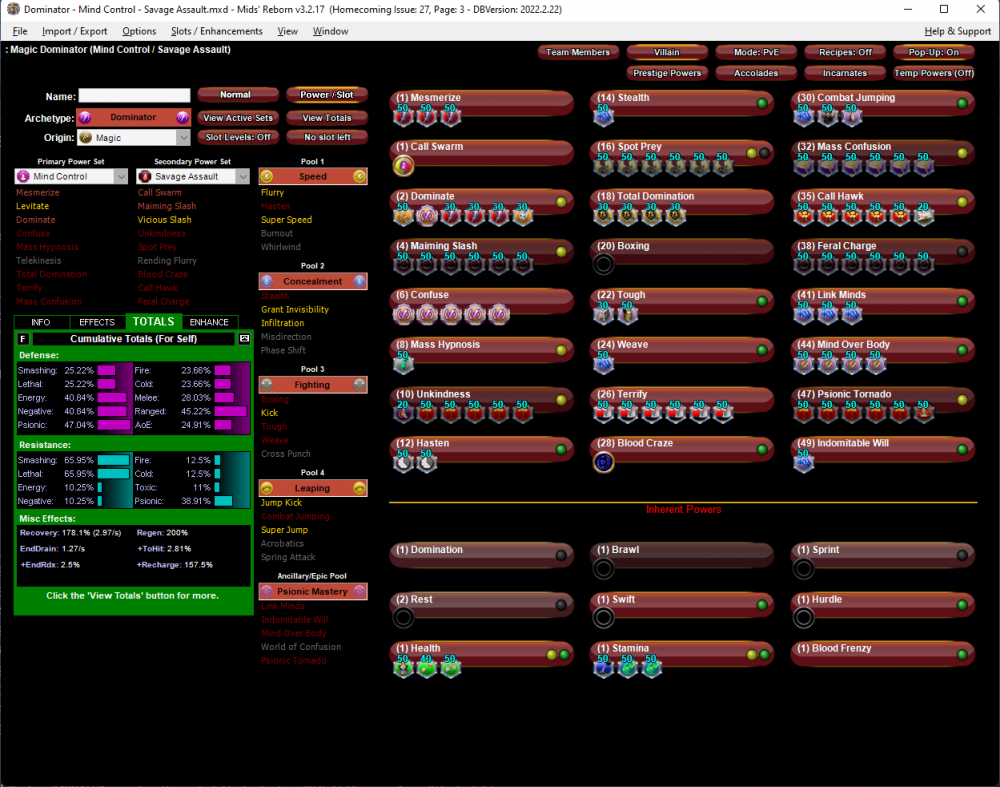Toggle the green indicator on Hasten
Viewport: 1000px width, 787px height.
[562, 449]
